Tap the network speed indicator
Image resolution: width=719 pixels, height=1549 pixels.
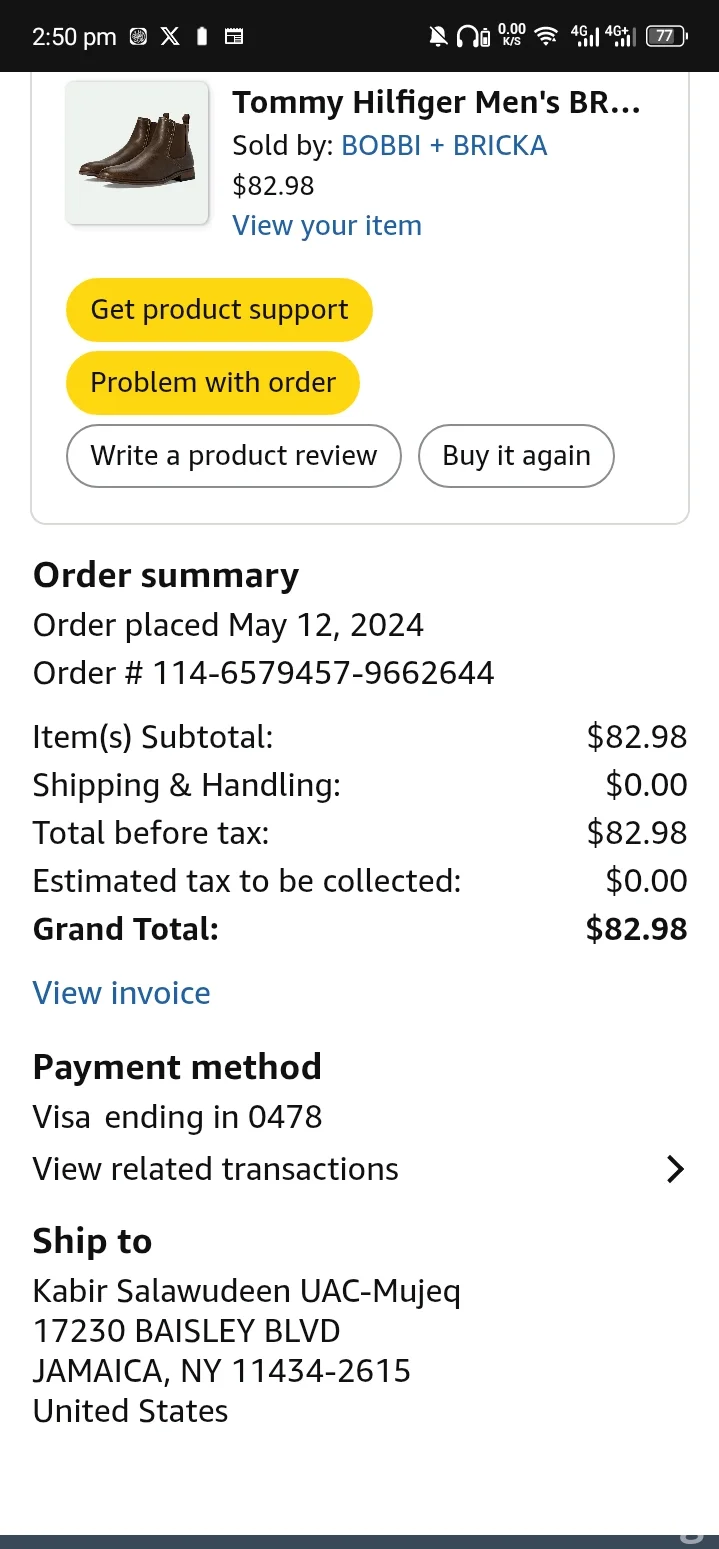point(511,37)
